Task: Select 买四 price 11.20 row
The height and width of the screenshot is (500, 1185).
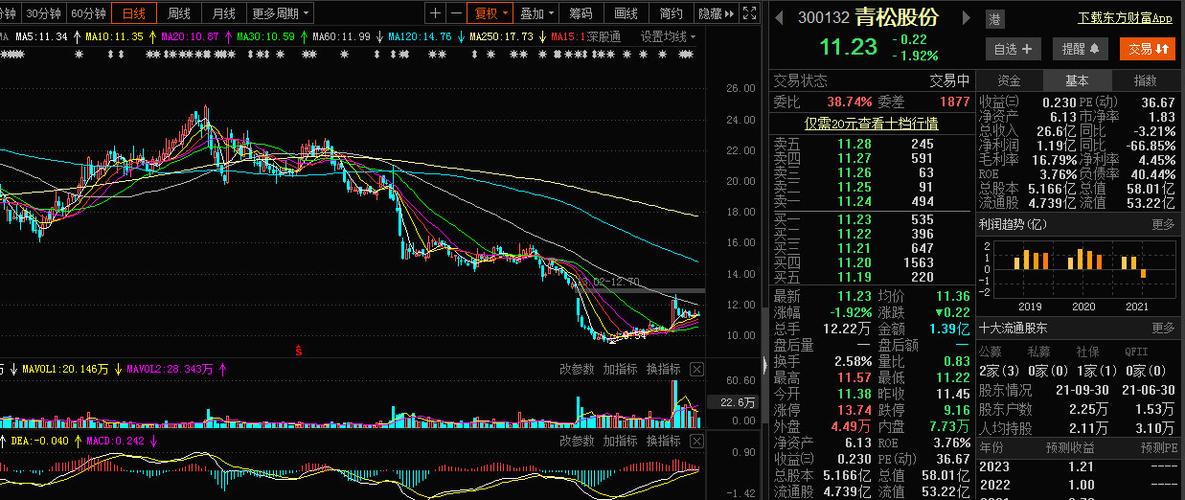Action: click(x=871, y=263)
